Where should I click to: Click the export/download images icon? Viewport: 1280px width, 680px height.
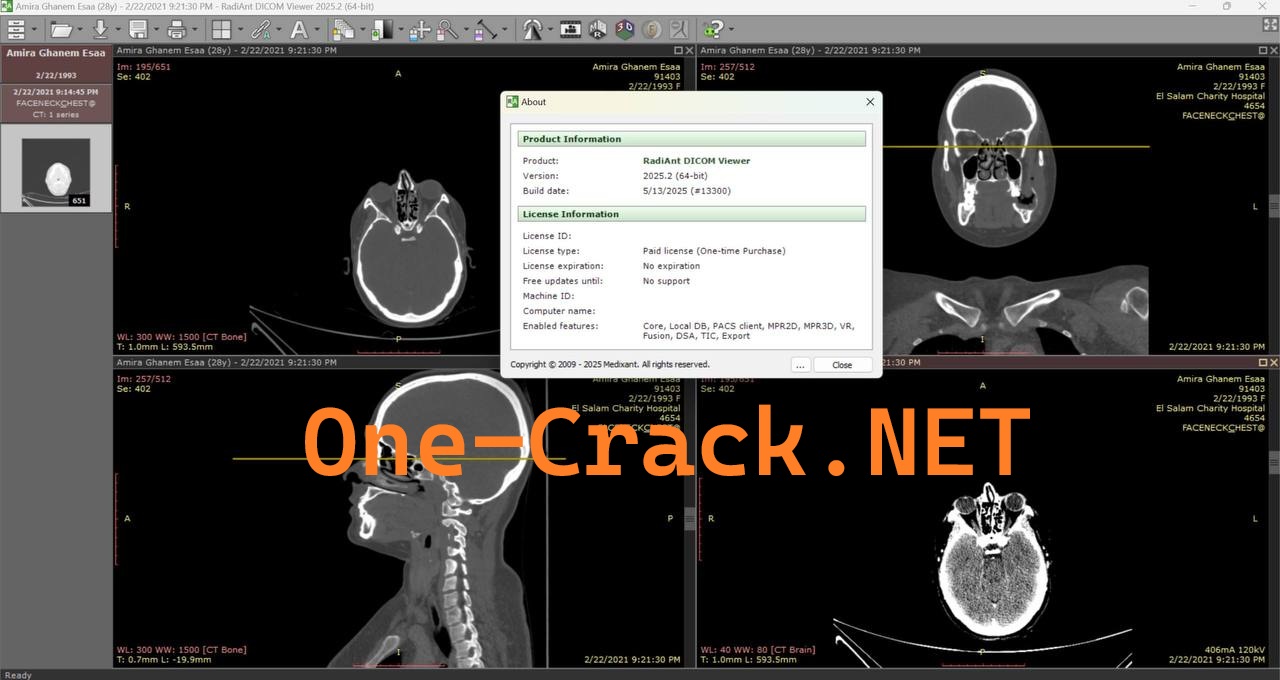[101, 29]
